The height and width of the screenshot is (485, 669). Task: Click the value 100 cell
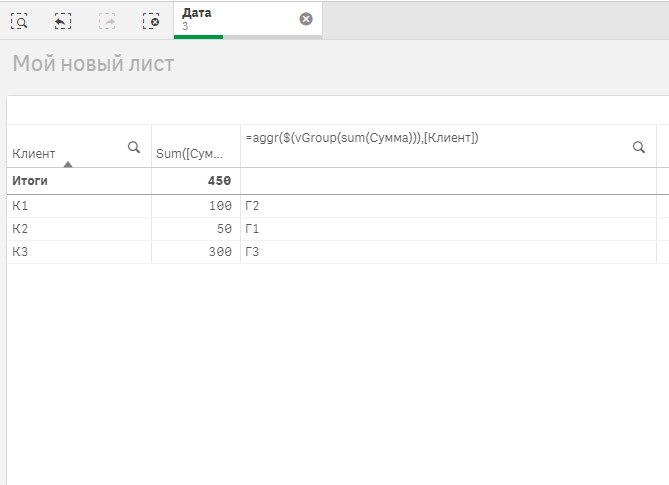coord(196,206)
